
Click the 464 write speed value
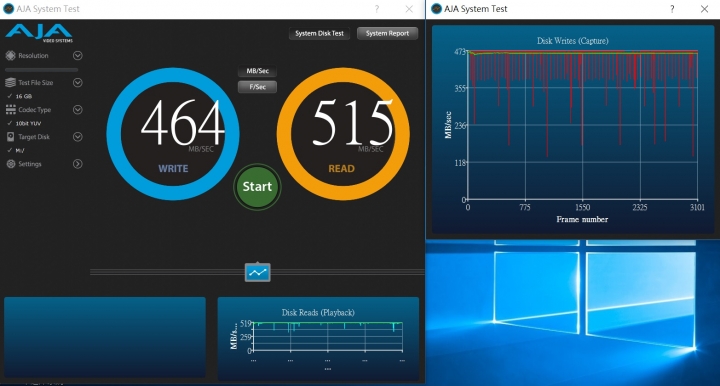[183, 123]
